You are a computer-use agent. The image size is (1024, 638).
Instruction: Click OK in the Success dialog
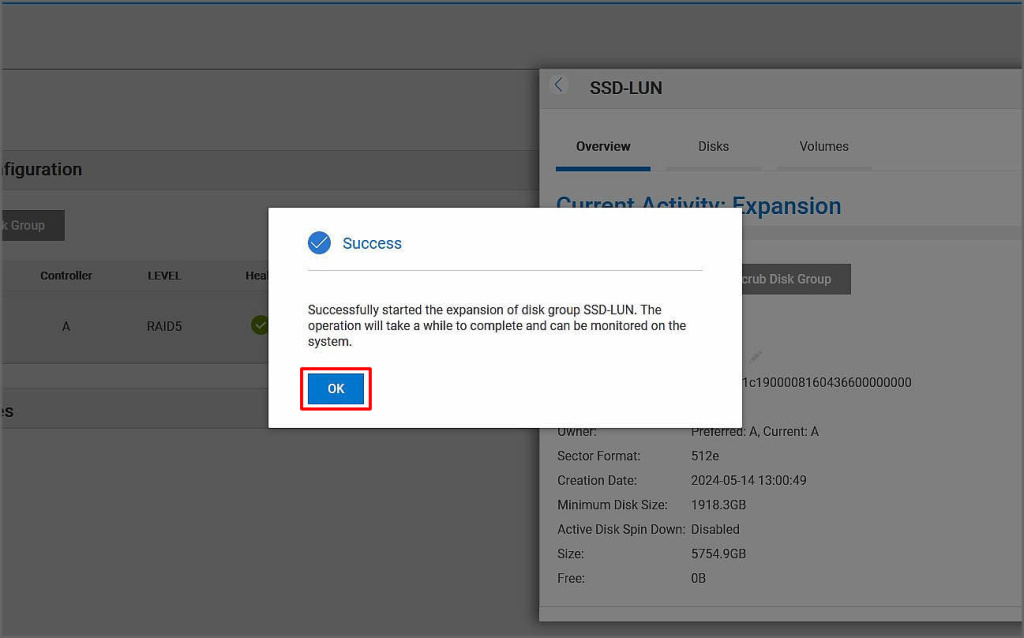336,389
